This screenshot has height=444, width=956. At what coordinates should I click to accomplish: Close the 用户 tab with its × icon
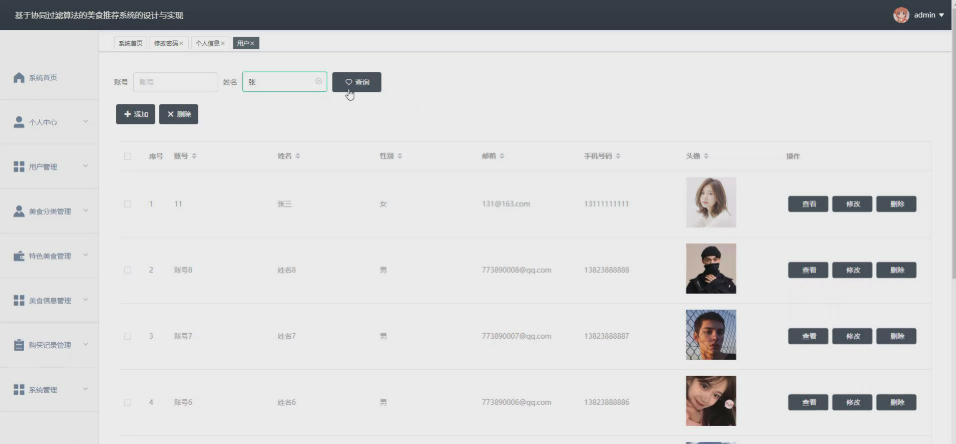[252, 43]
